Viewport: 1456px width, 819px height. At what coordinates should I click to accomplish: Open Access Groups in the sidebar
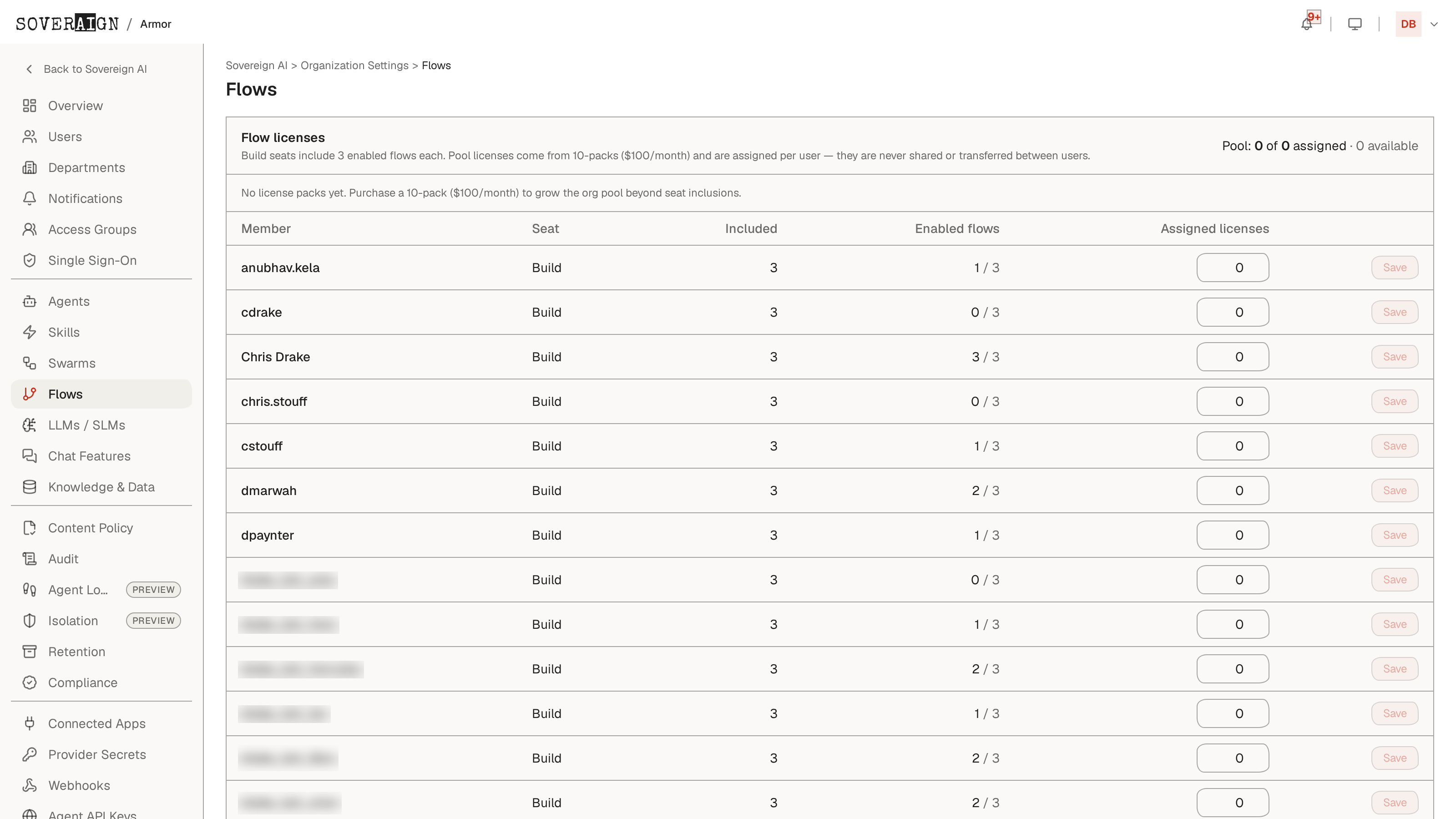(101, 229)
